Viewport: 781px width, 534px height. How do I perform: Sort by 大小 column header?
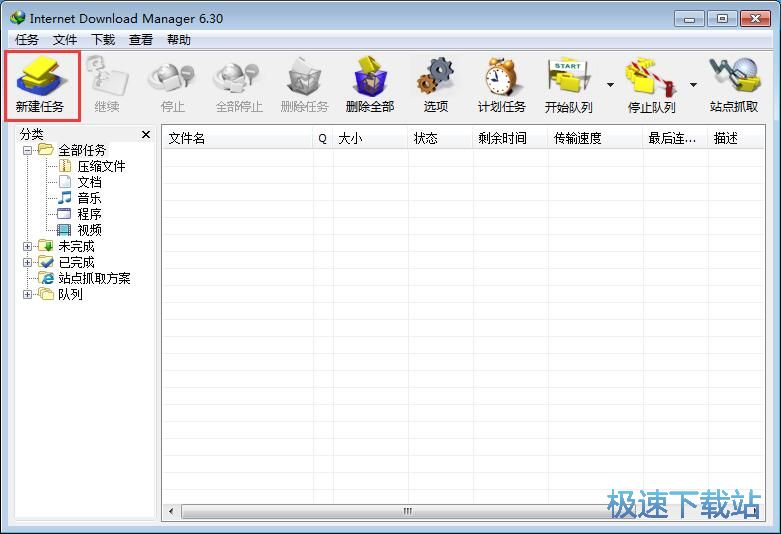pyautogui.click(x=371, y=138)
